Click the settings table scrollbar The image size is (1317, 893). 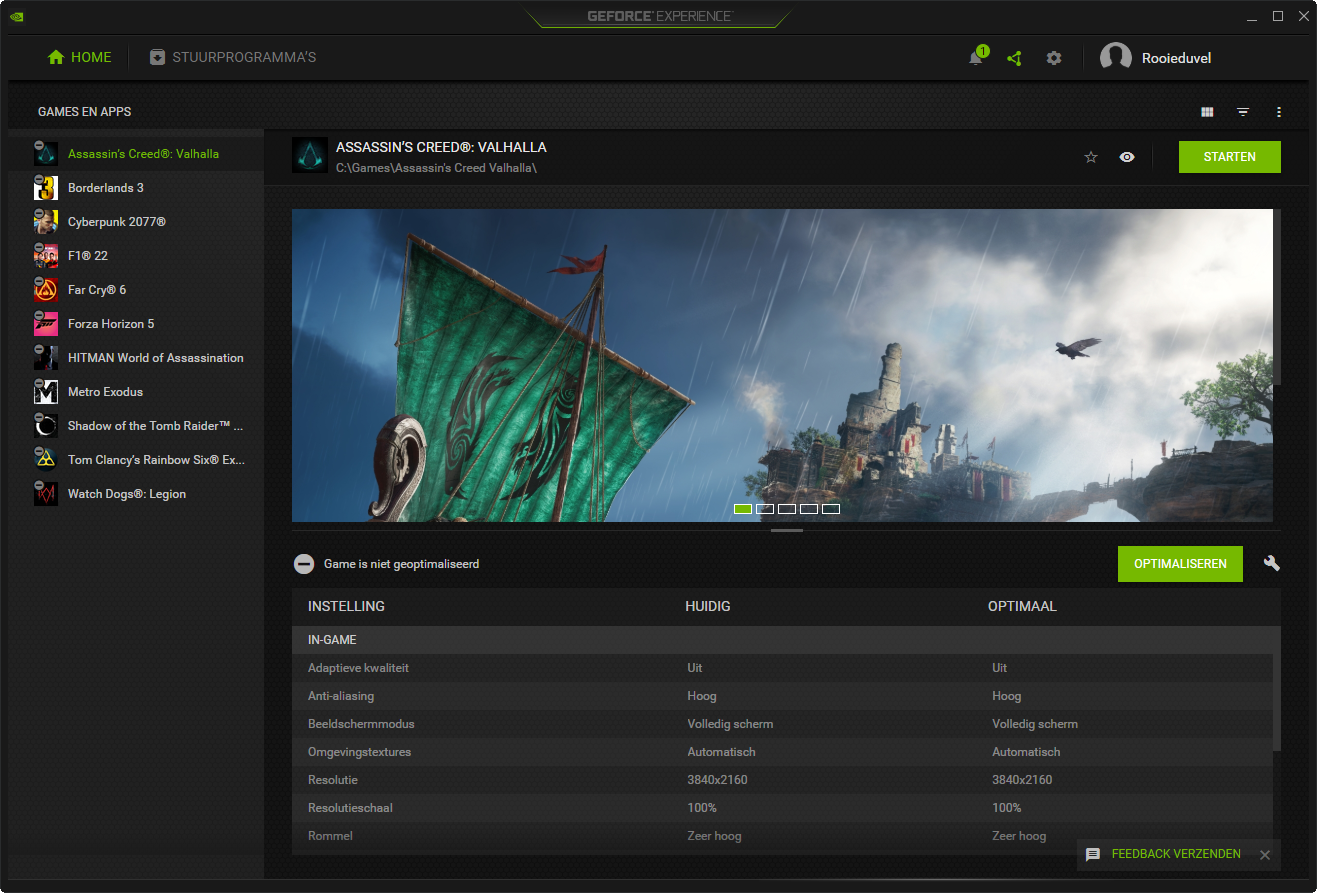[1277, 701]
